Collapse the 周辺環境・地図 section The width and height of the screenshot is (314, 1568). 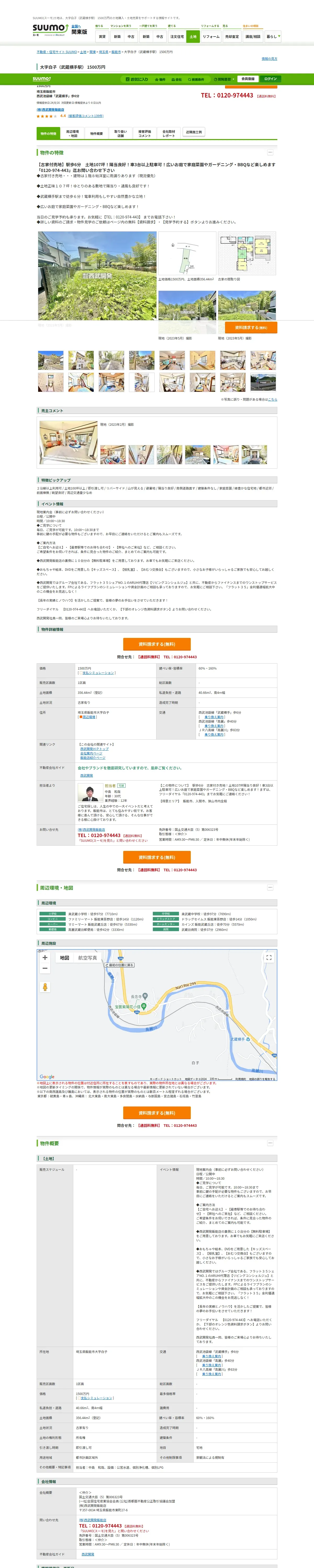(270, 887)
